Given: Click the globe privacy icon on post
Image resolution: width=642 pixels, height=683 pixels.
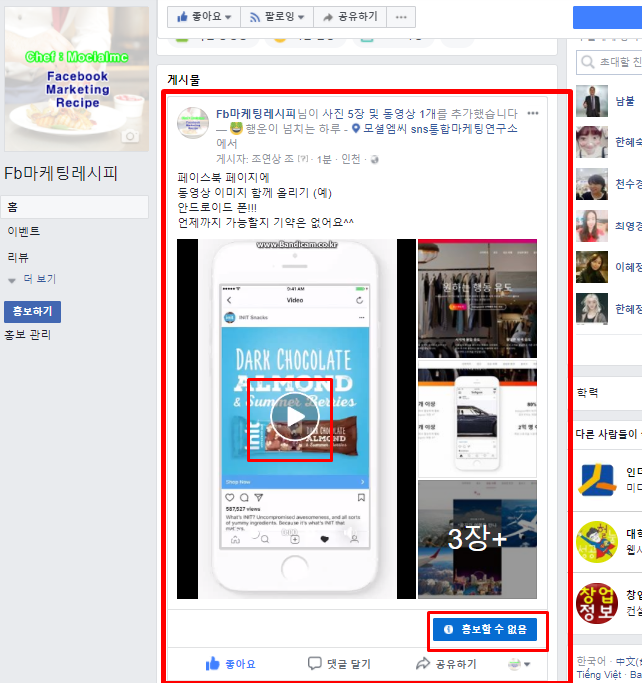Looking at the screenshot, I should click(375, 160).
